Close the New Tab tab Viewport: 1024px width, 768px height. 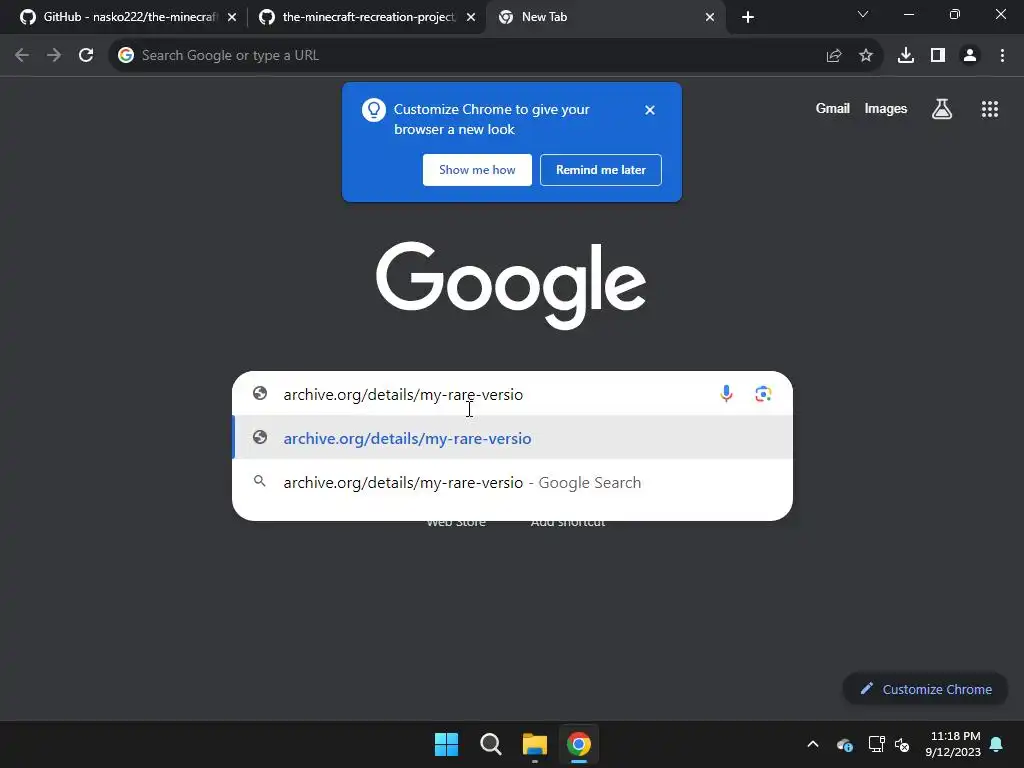tap(710, 17)
